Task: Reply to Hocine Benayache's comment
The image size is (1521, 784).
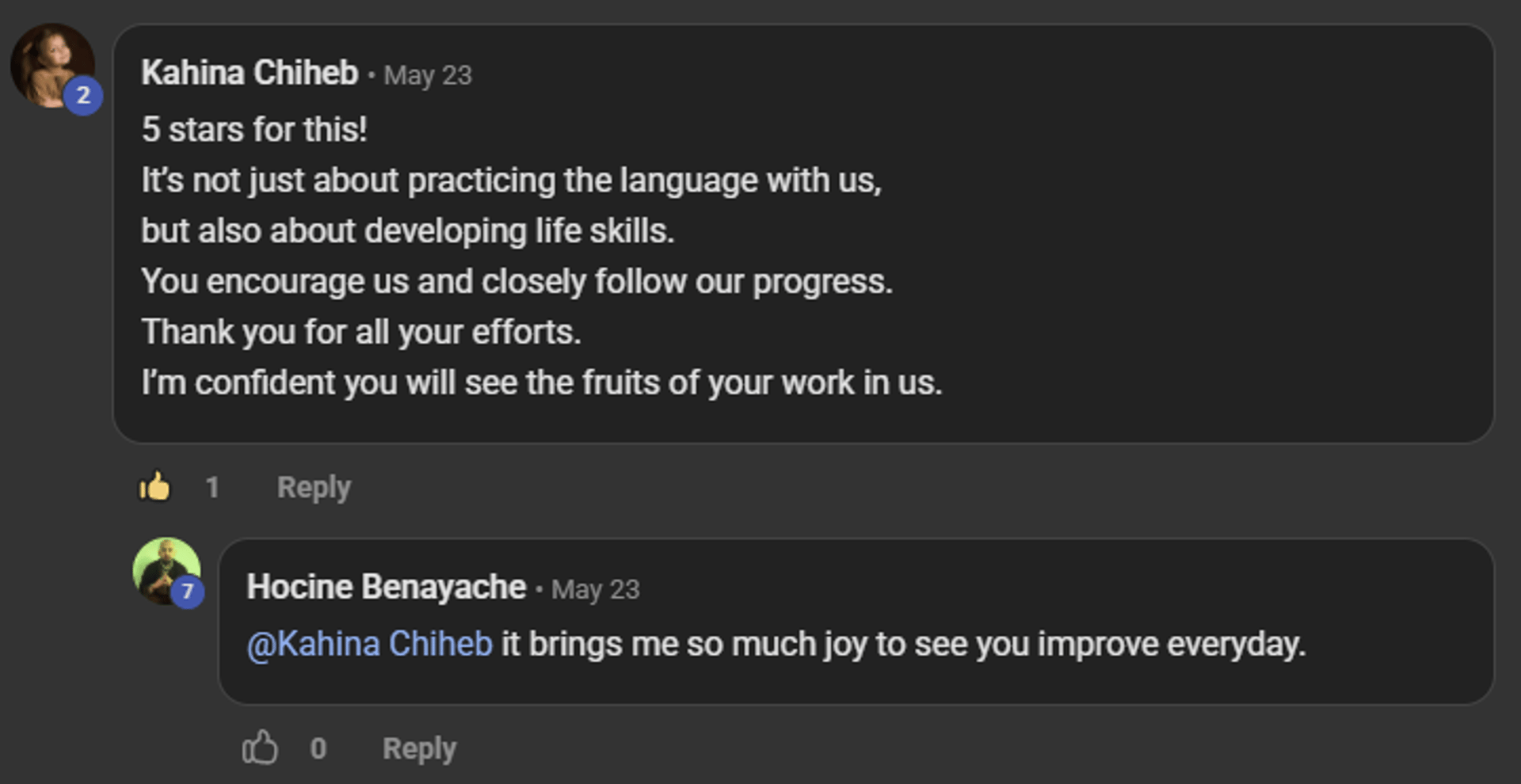Action: (419, 748)
